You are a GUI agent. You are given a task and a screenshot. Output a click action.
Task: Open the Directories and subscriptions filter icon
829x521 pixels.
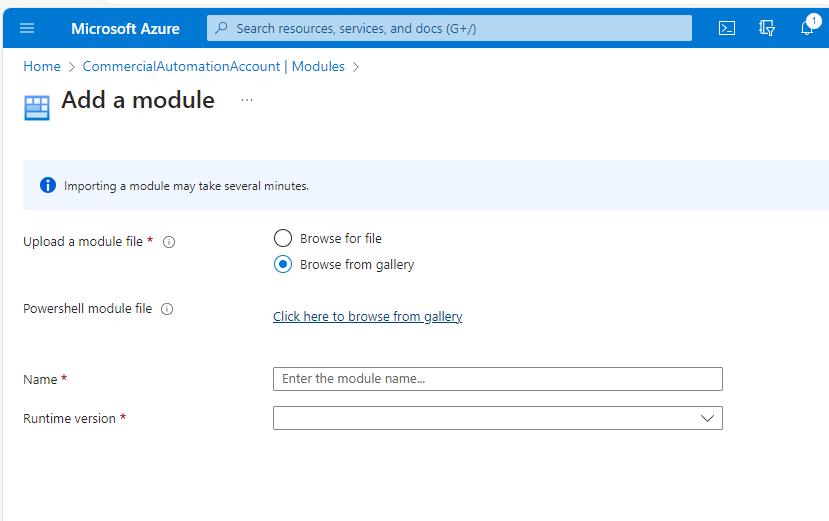(x=767, y=28)
